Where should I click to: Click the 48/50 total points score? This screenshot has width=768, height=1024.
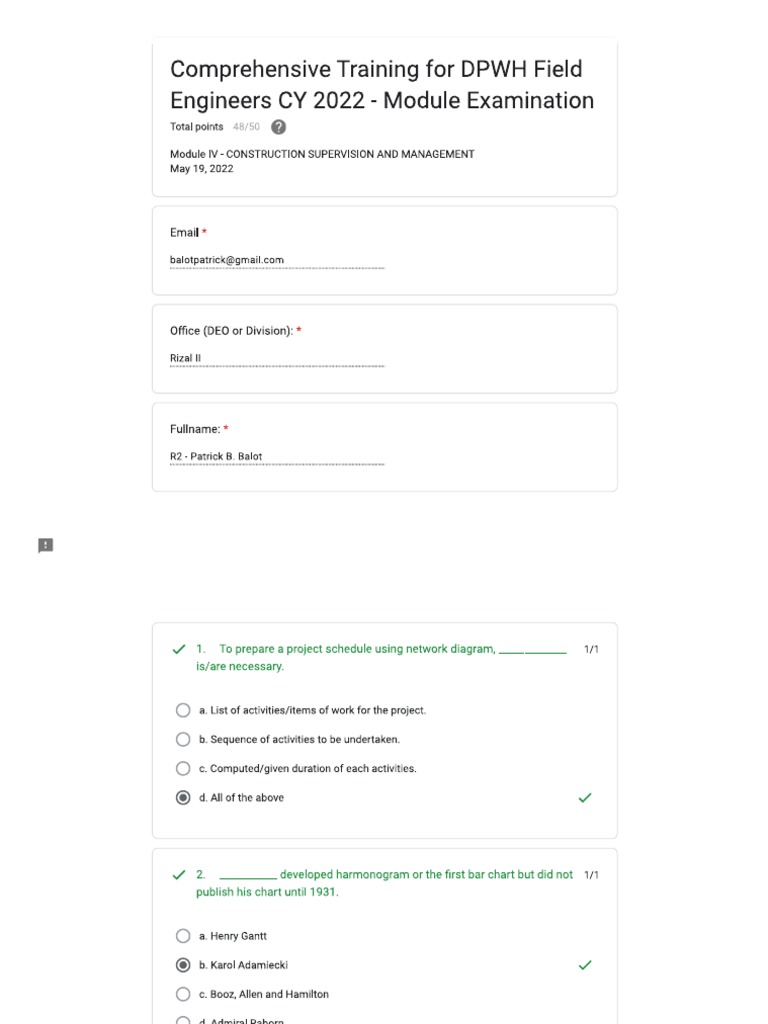[x=246, y=127]
